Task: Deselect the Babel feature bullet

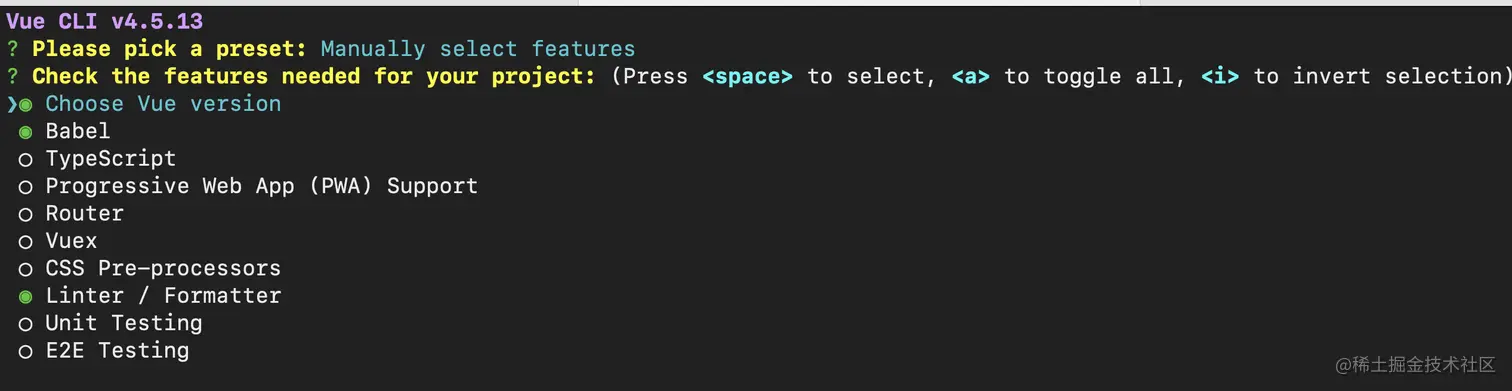Action: (x=25, y=132)
